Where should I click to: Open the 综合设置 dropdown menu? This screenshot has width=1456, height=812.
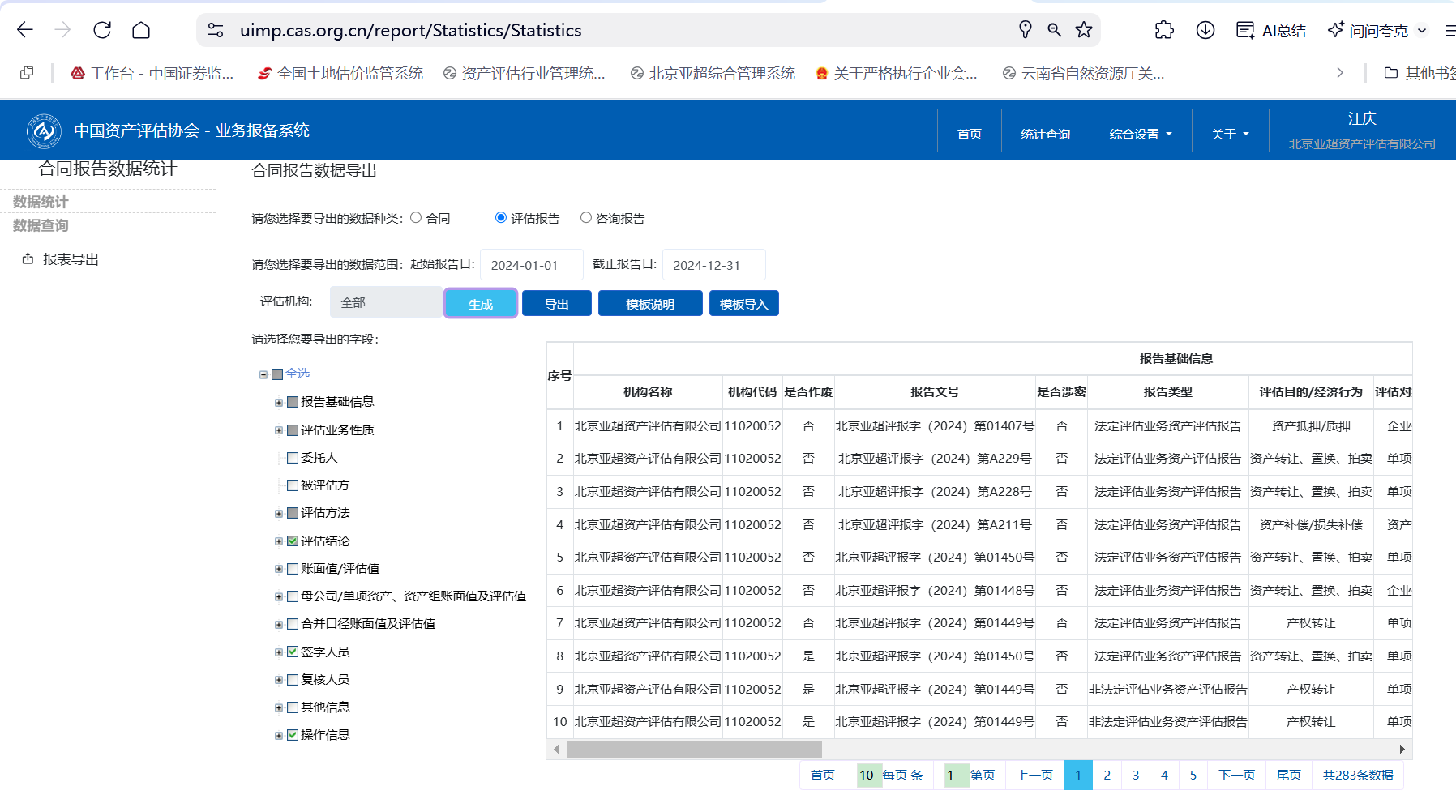pos(1140,135)
